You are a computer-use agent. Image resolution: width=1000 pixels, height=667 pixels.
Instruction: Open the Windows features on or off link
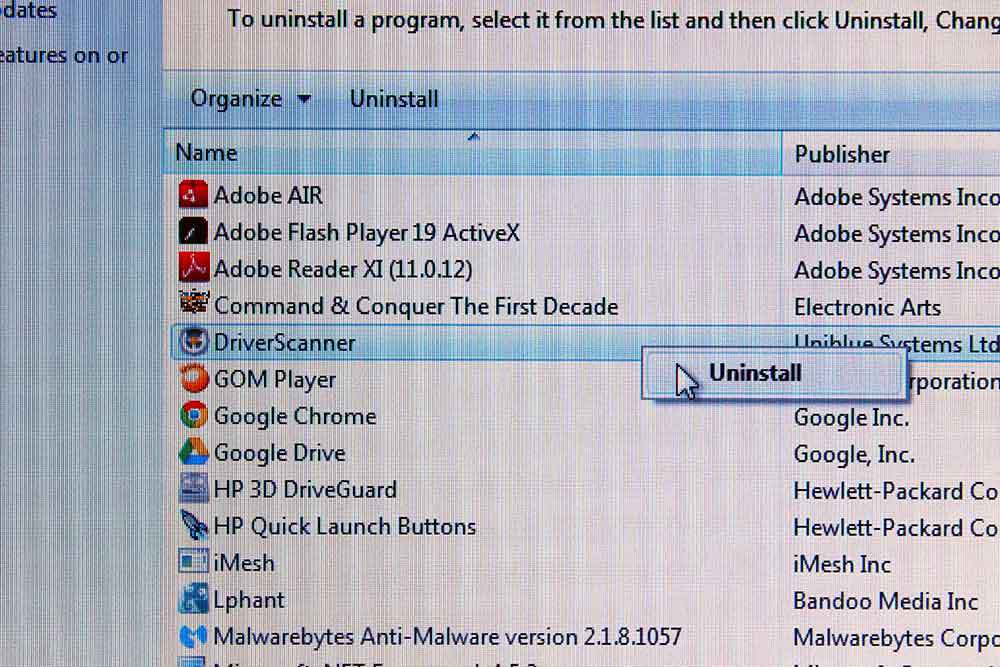64,55
